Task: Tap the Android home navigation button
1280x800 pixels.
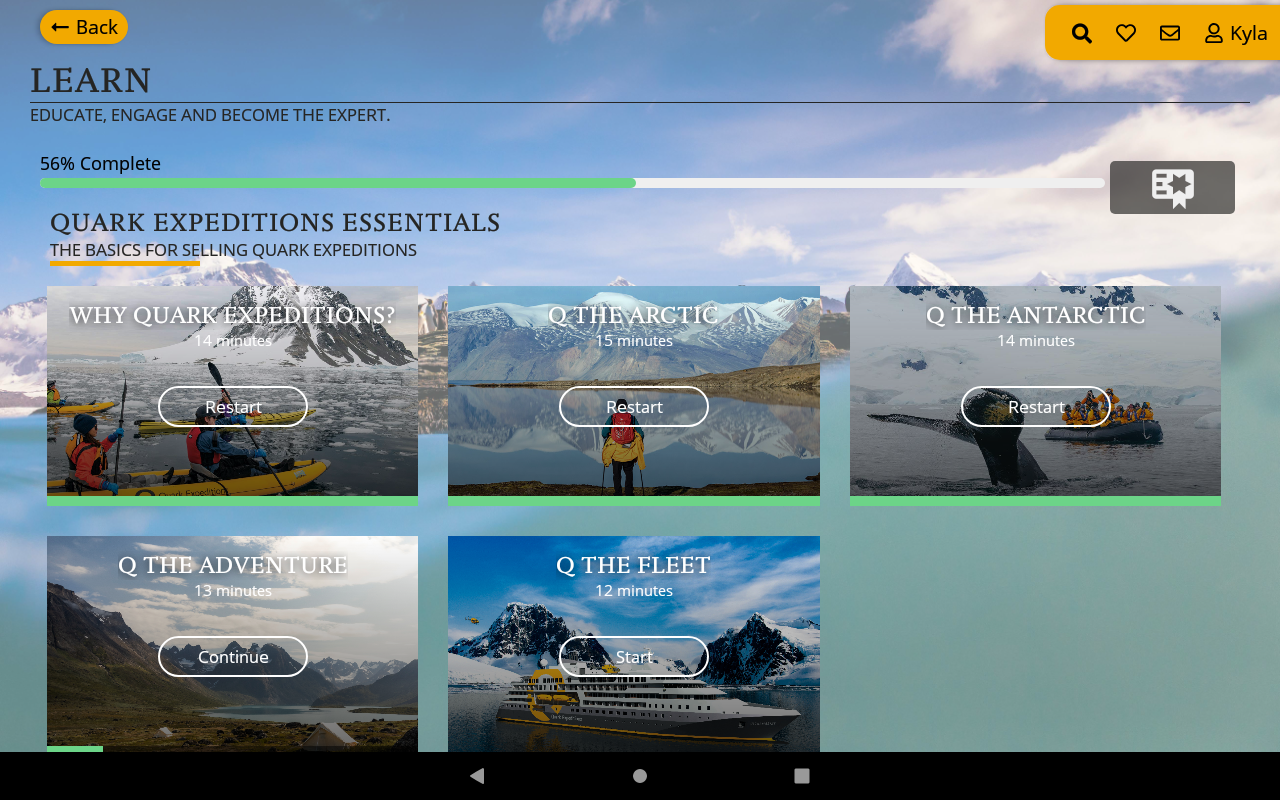Action: pos(640,776)
